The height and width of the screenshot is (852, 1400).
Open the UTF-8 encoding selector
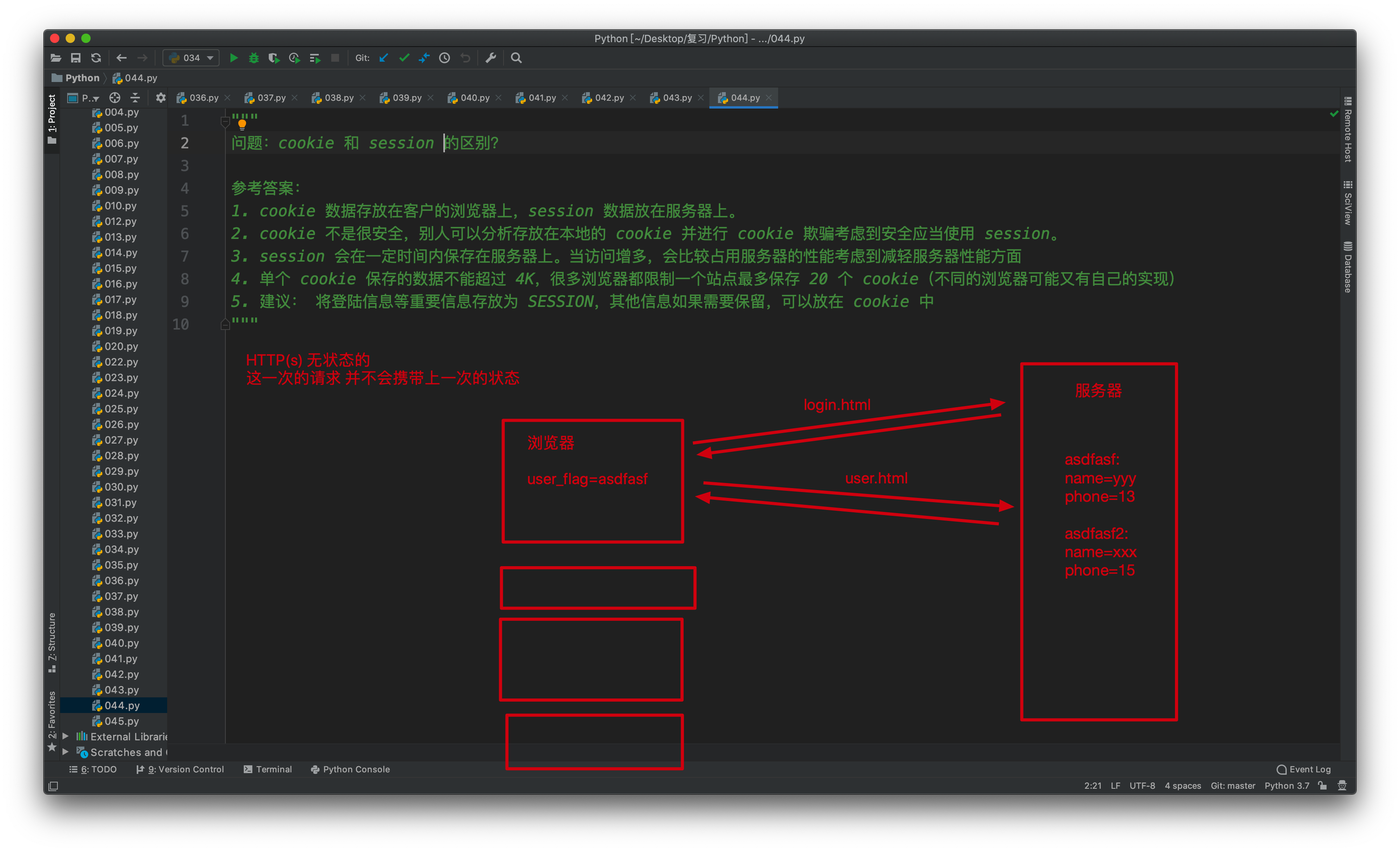pyautogui.click(x=1142, y=786)
